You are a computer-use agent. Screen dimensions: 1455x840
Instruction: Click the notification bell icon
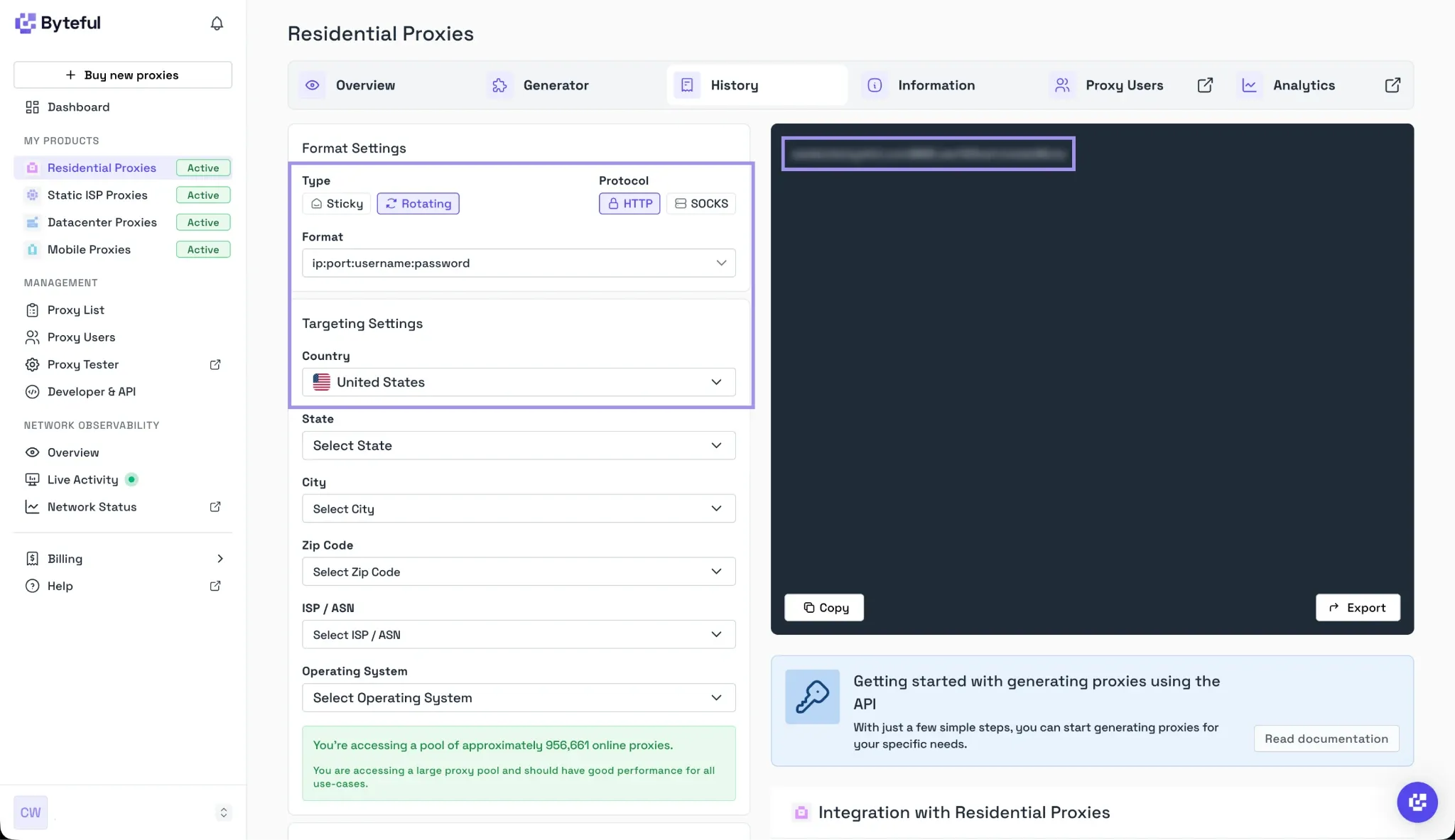tap(217, 23)
